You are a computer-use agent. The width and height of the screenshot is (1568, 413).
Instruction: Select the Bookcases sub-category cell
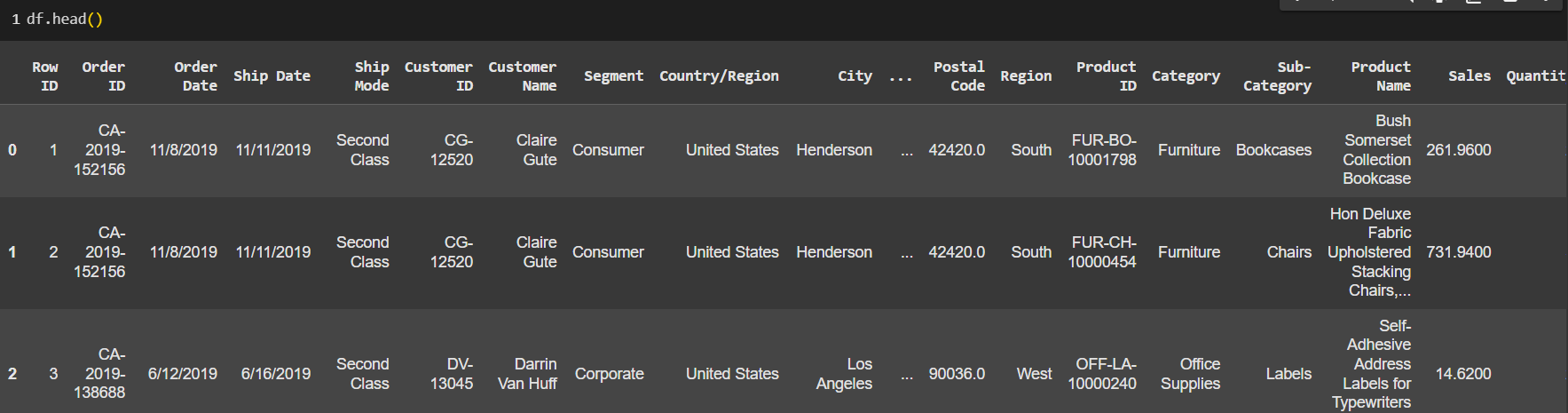click(x=1273, y=150)
